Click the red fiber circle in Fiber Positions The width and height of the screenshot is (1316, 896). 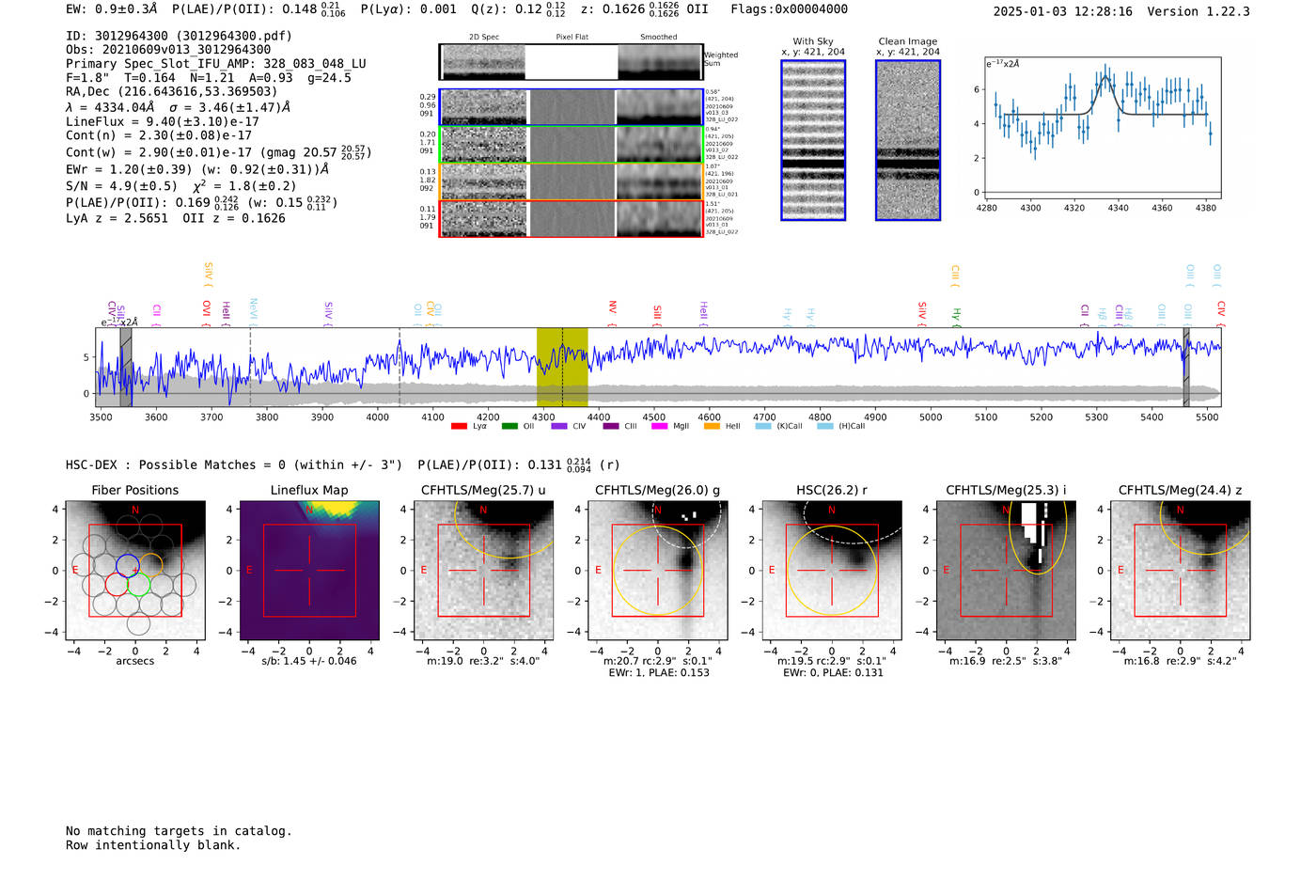(x=117, y=585)
